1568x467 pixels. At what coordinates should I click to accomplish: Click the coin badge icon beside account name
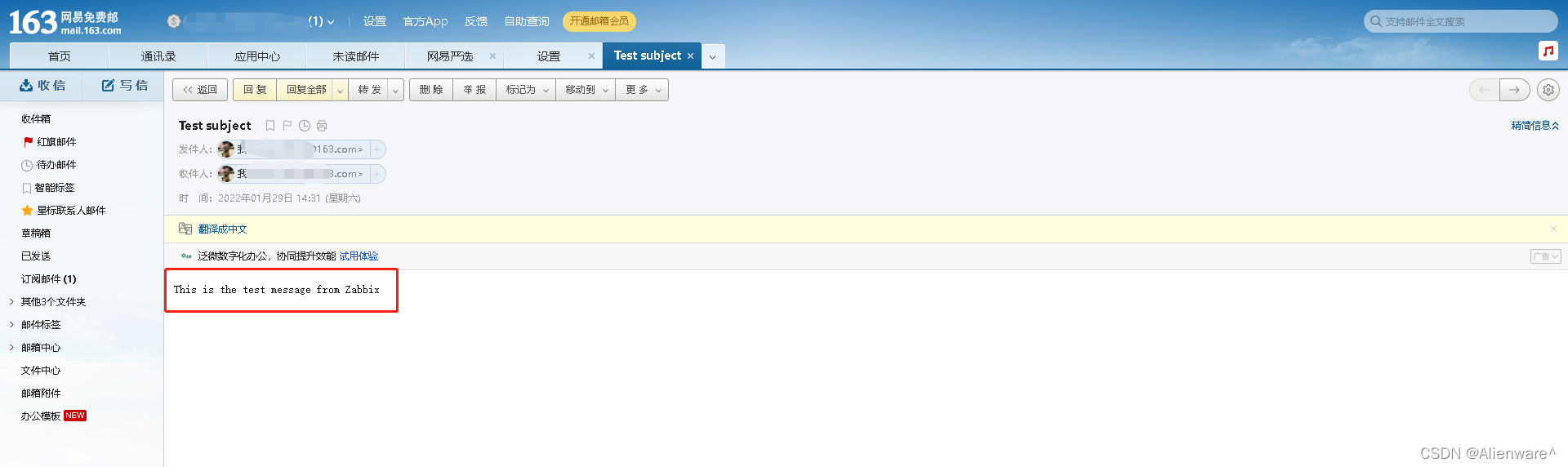tap(173, 21)
